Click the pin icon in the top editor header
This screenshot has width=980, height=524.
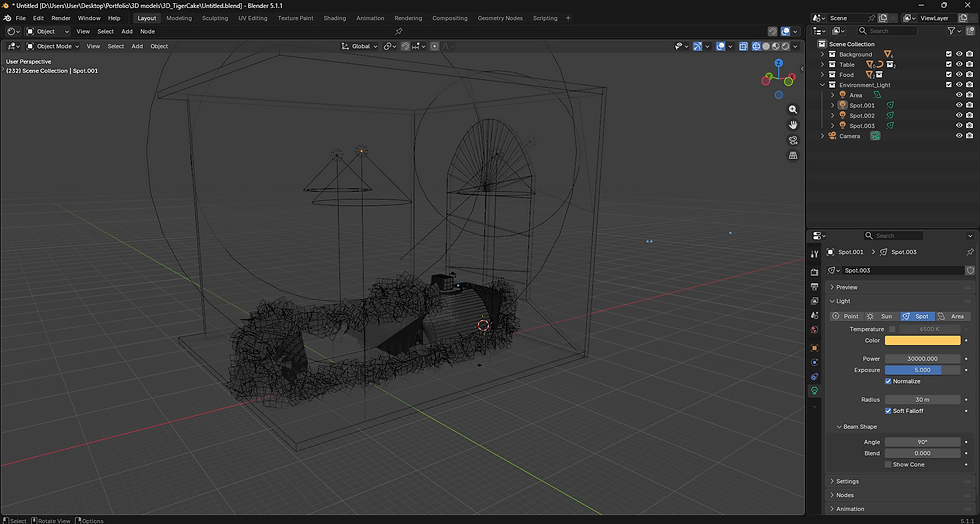click(x=399, y=31)
